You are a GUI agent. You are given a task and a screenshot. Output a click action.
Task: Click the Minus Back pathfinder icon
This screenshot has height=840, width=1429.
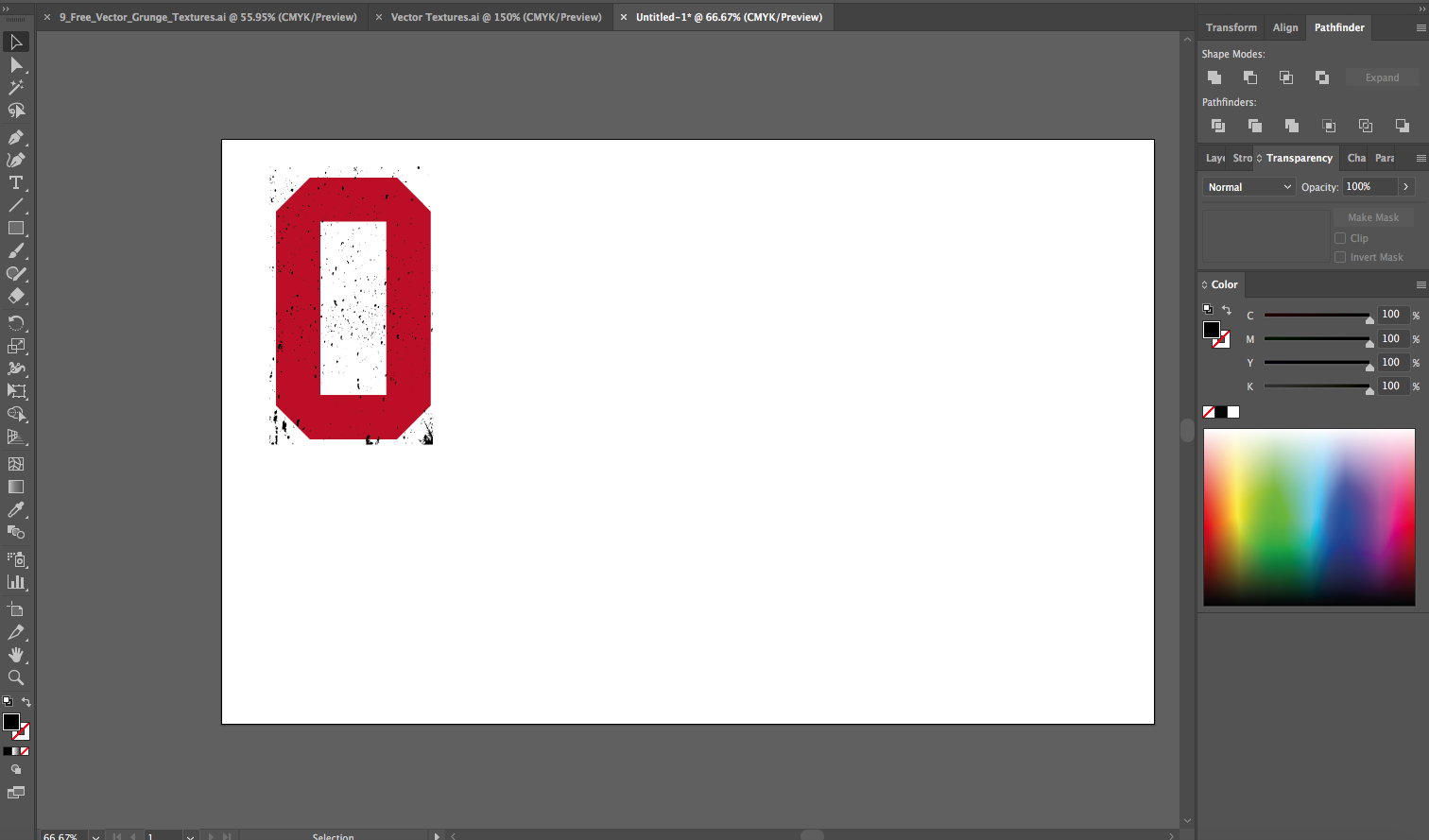[x=1403, y=126]
